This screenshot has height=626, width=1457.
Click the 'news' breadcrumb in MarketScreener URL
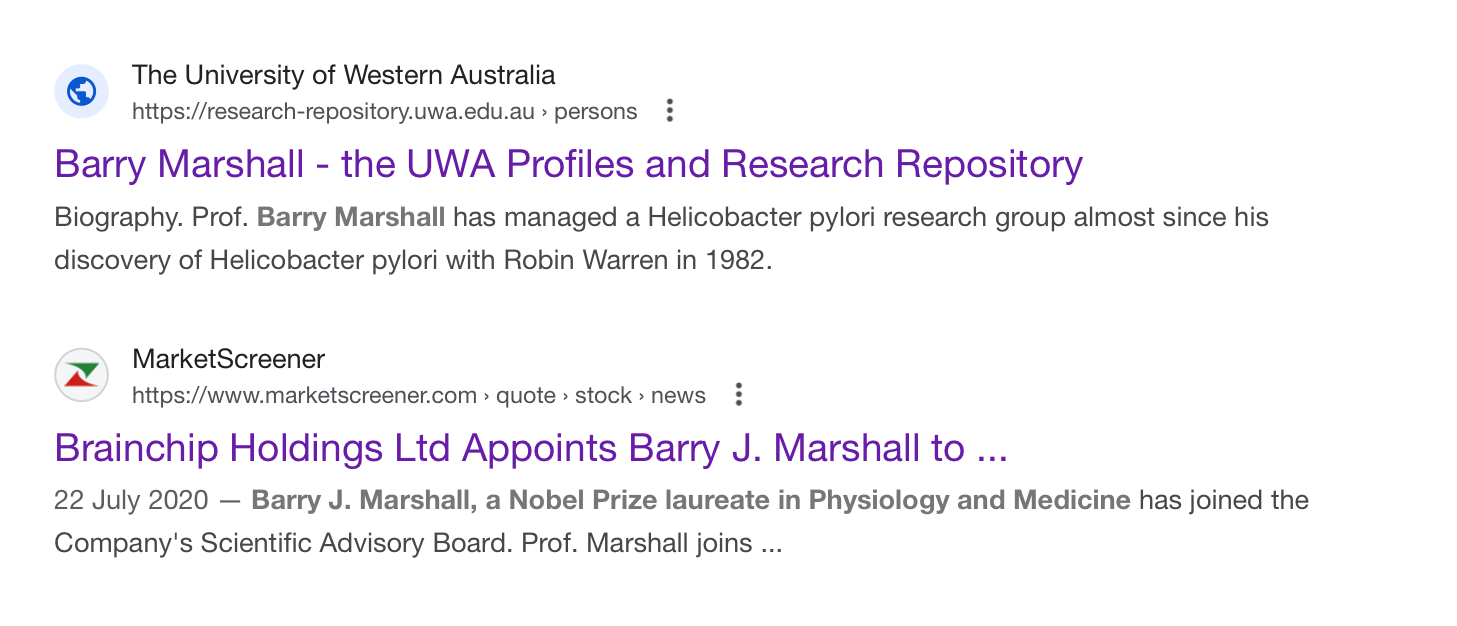pyautogui.click(x=678, y=396)
